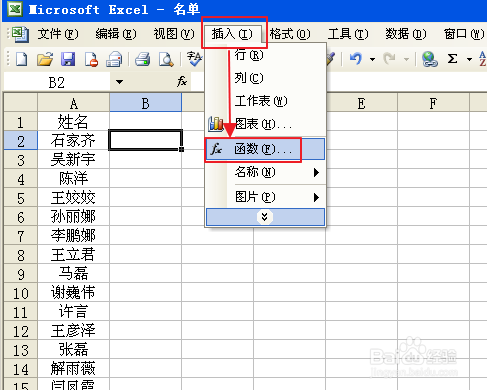
Task: Select row 2 header
Action: (x=21, y=141)
